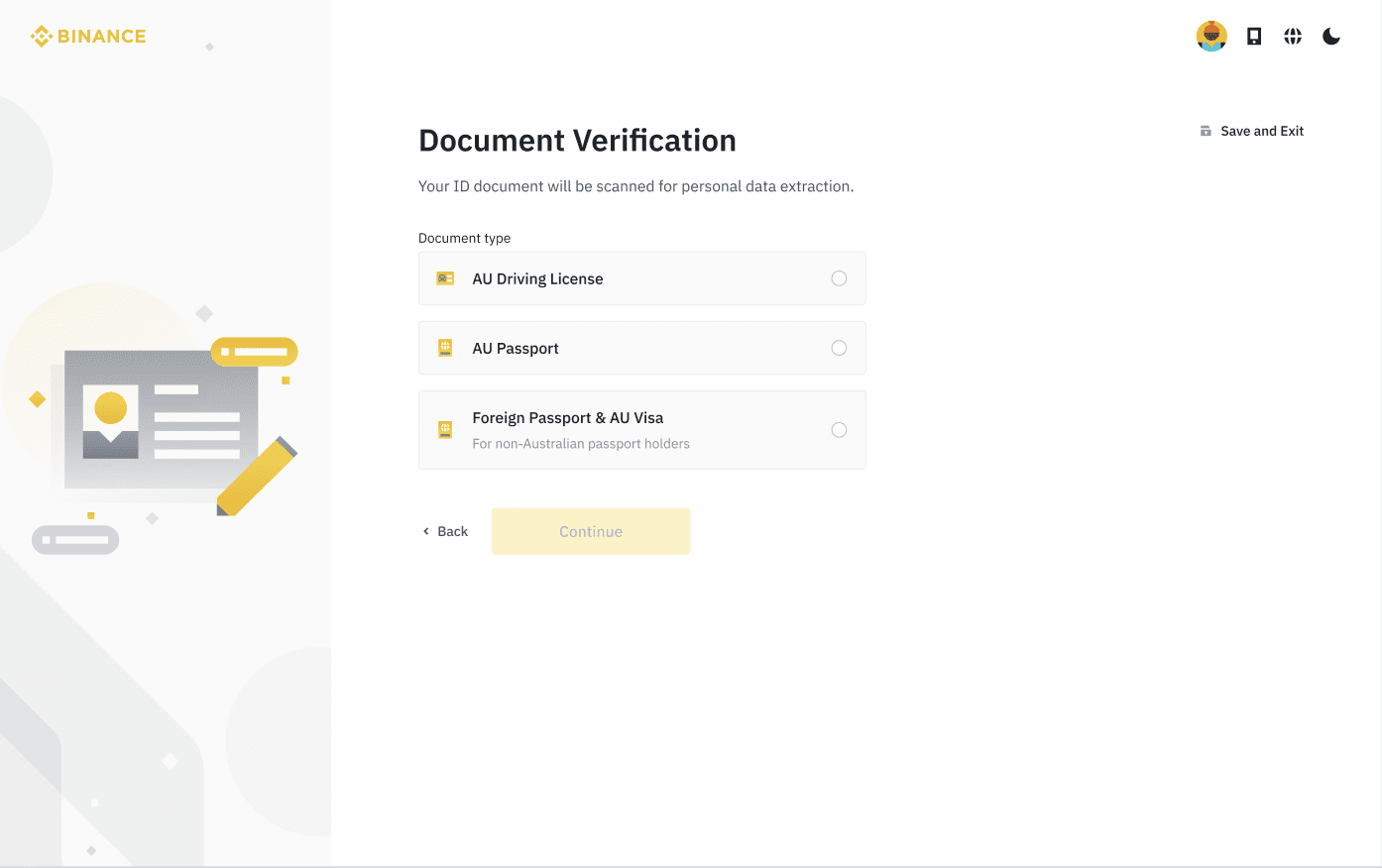Image resolution: width=1382 pixels, height=868 pixels.
Task: Click the Save and Exit disk icon
Action: (1206, 131)
